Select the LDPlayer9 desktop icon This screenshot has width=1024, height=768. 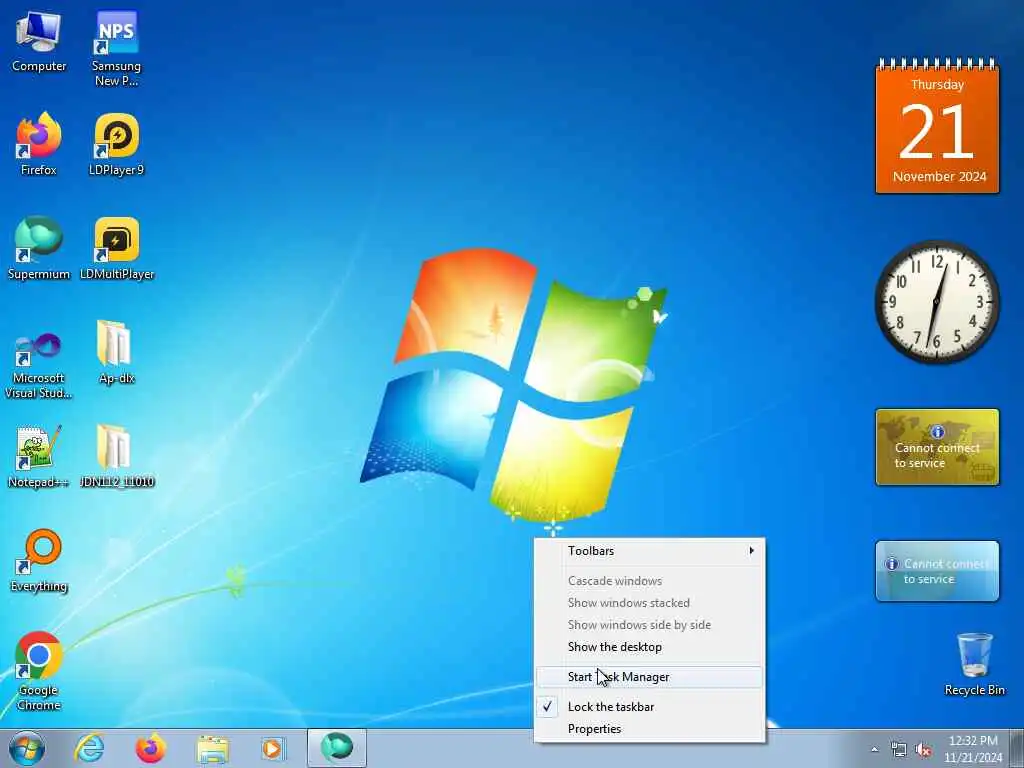(116, 145)
